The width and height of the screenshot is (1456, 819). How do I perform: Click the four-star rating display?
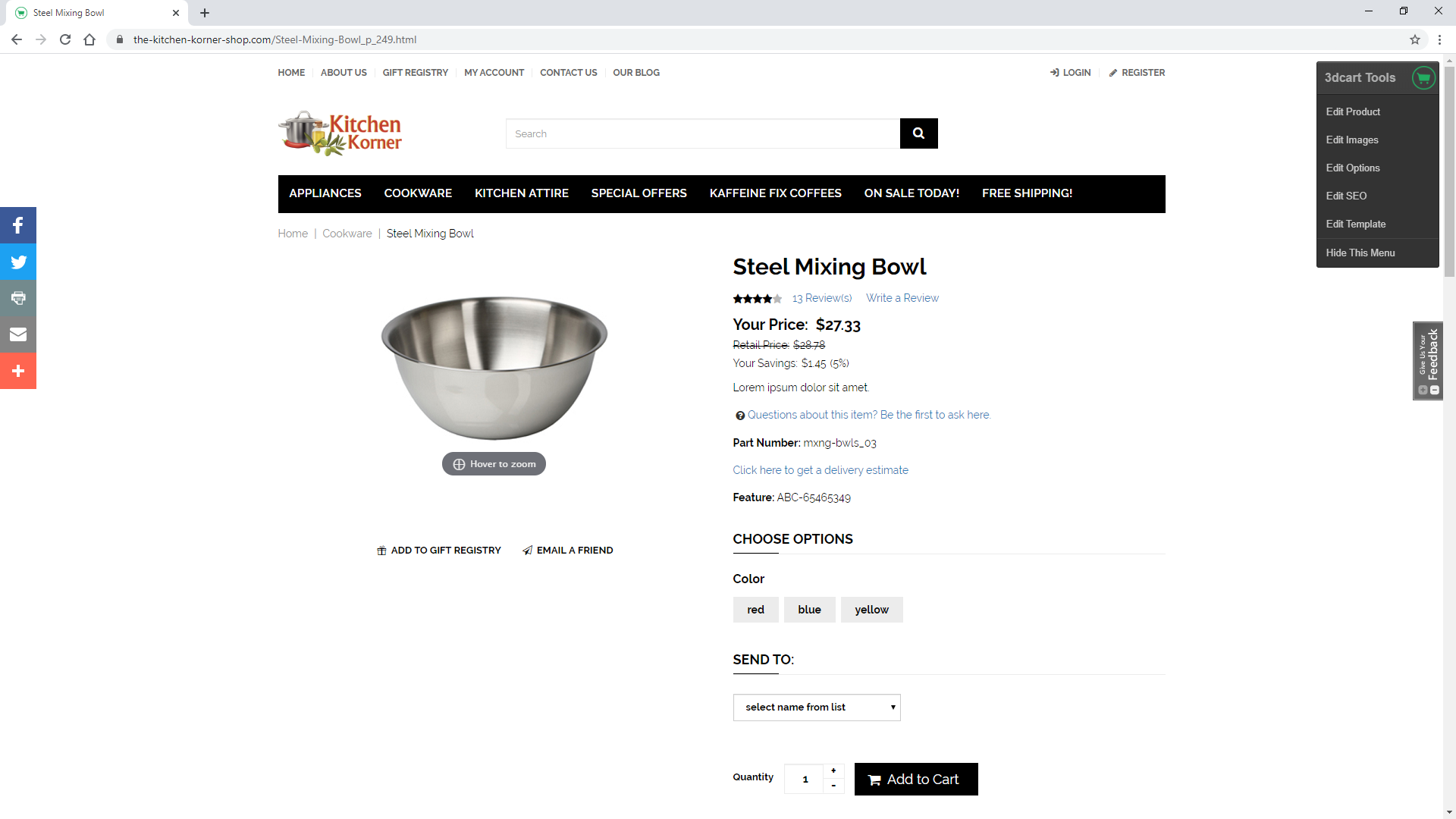757,299
